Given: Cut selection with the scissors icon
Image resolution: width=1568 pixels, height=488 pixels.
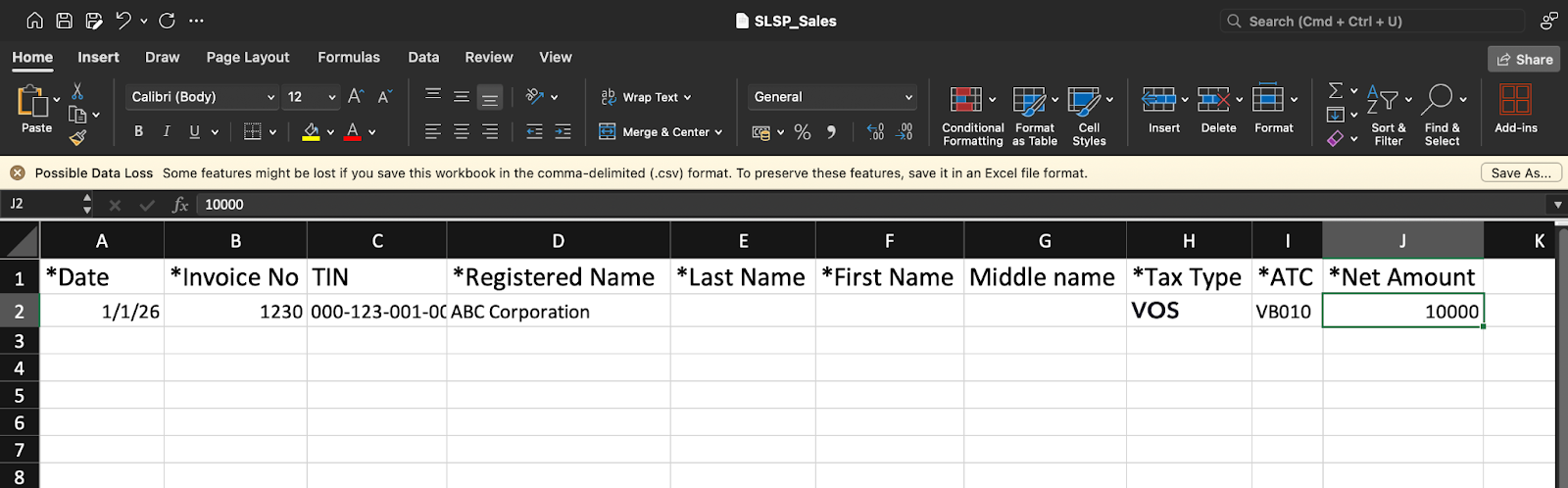Looking at the screenshot, I should point(77,91).
